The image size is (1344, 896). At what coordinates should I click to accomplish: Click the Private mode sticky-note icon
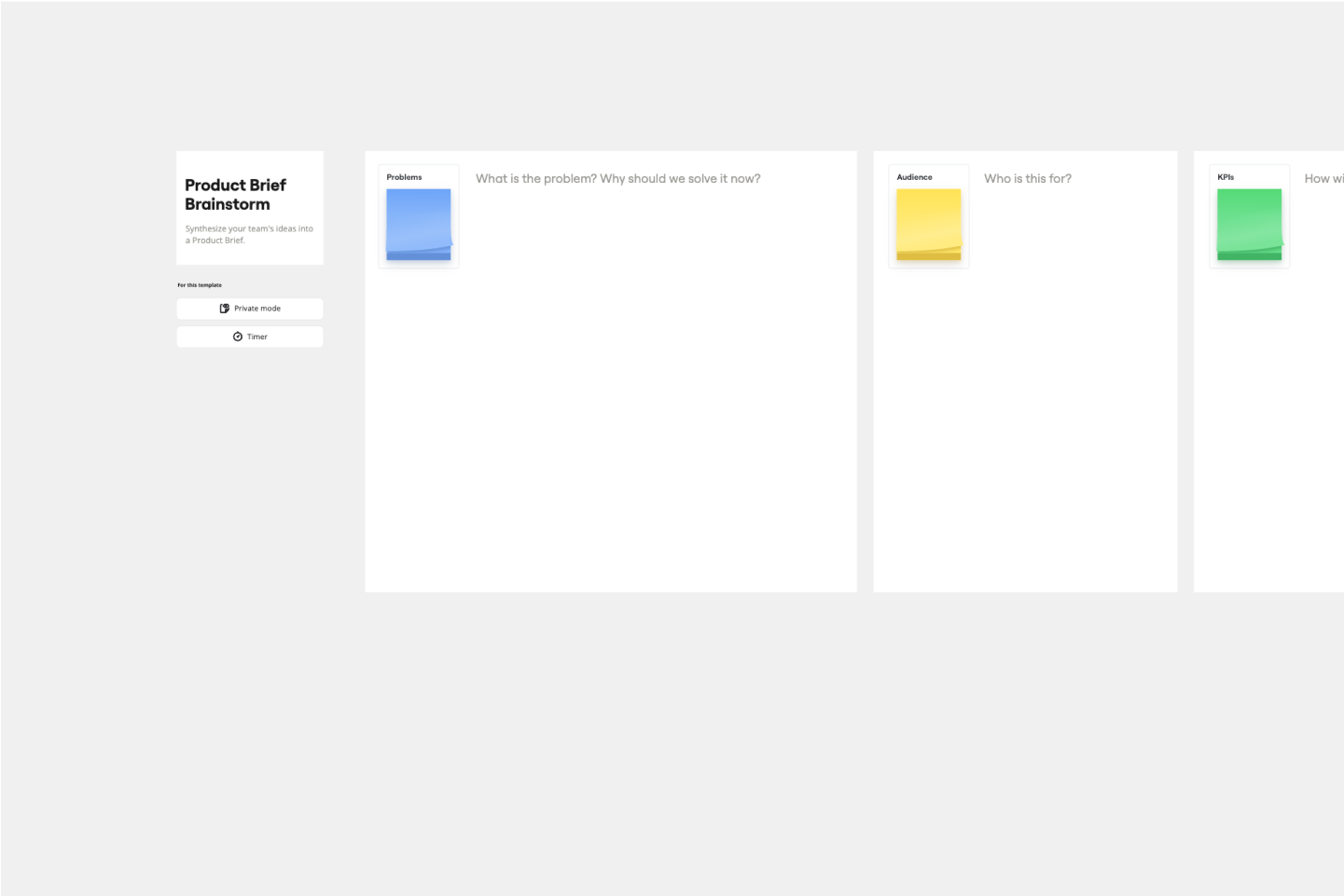pyautogui.click(x=224, y=309)
